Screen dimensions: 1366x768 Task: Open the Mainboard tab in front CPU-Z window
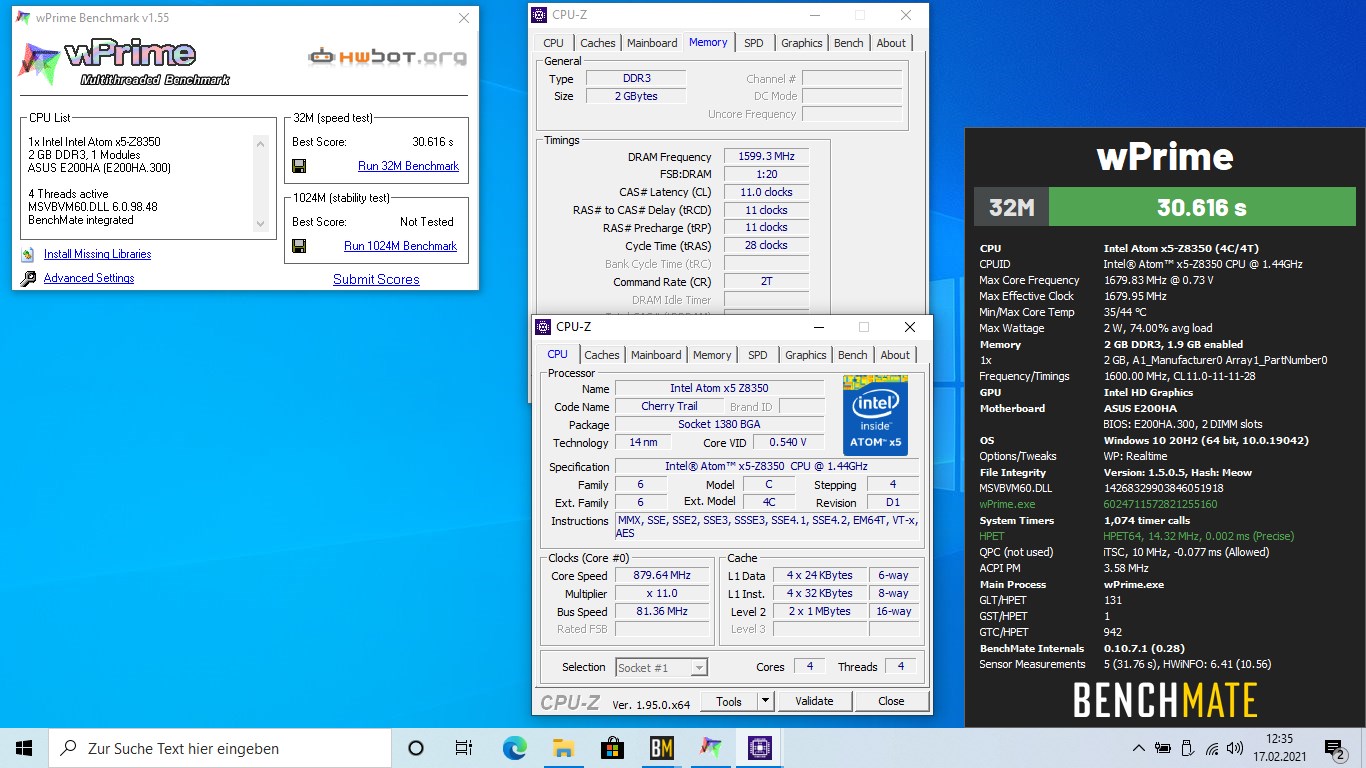(656, 355)
